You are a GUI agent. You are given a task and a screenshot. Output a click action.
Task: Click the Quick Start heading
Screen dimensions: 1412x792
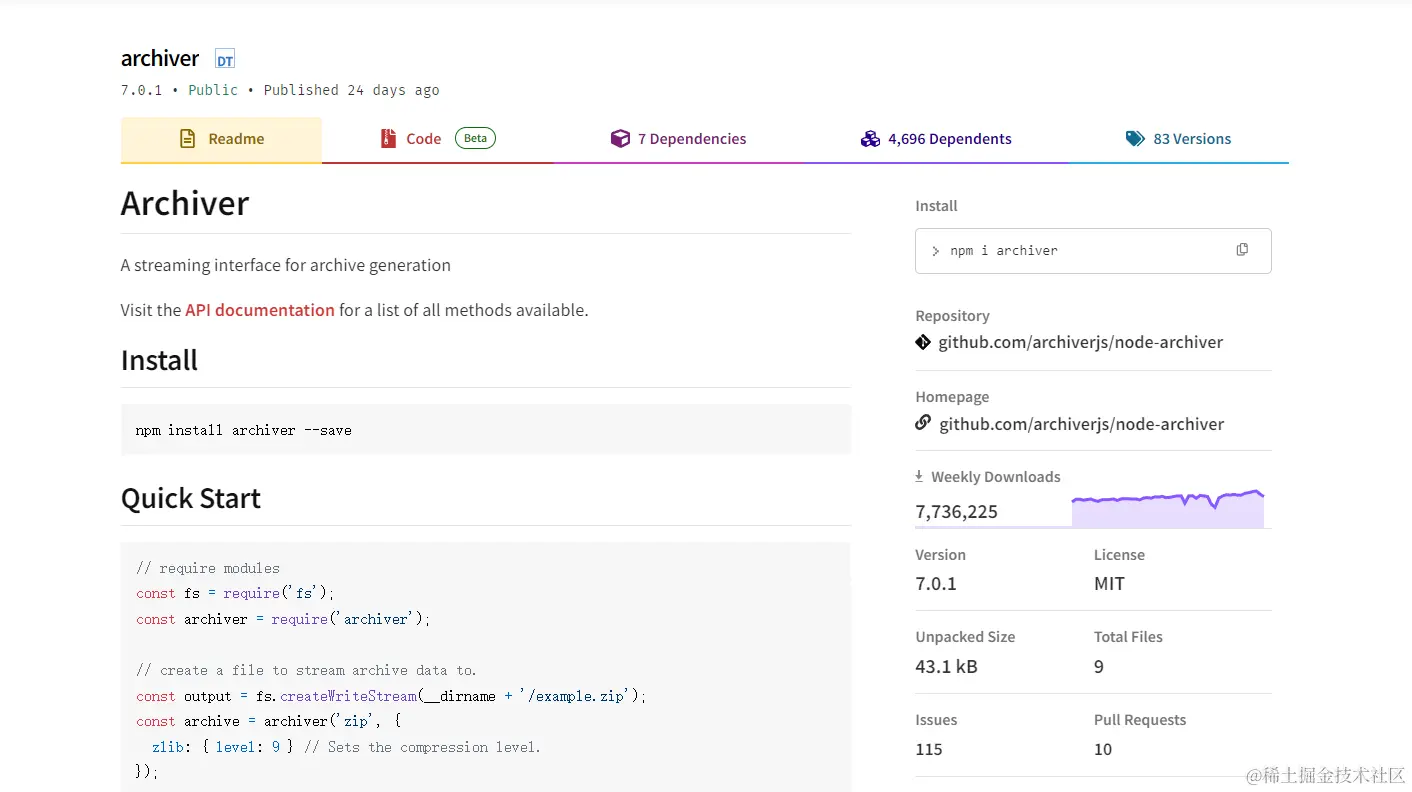pyautogui.click(x=191, y=498)
